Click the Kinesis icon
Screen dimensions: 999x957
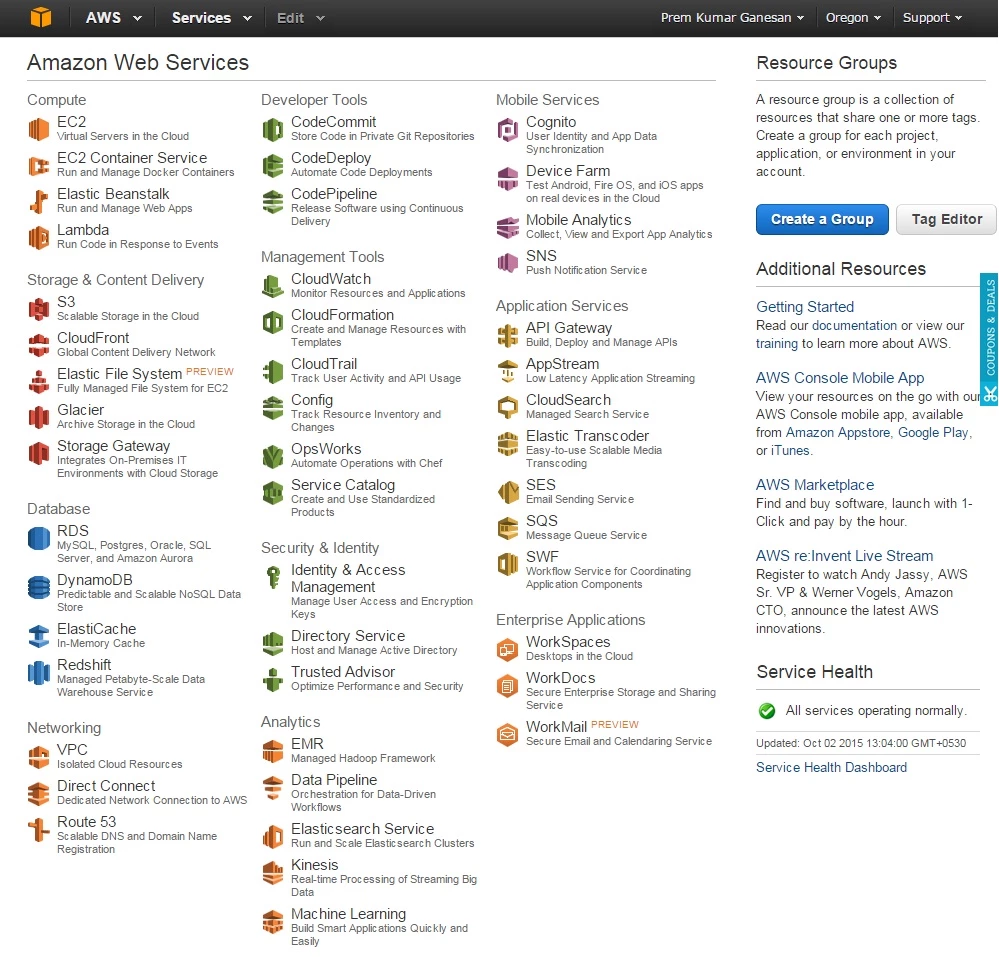point(273,872)
